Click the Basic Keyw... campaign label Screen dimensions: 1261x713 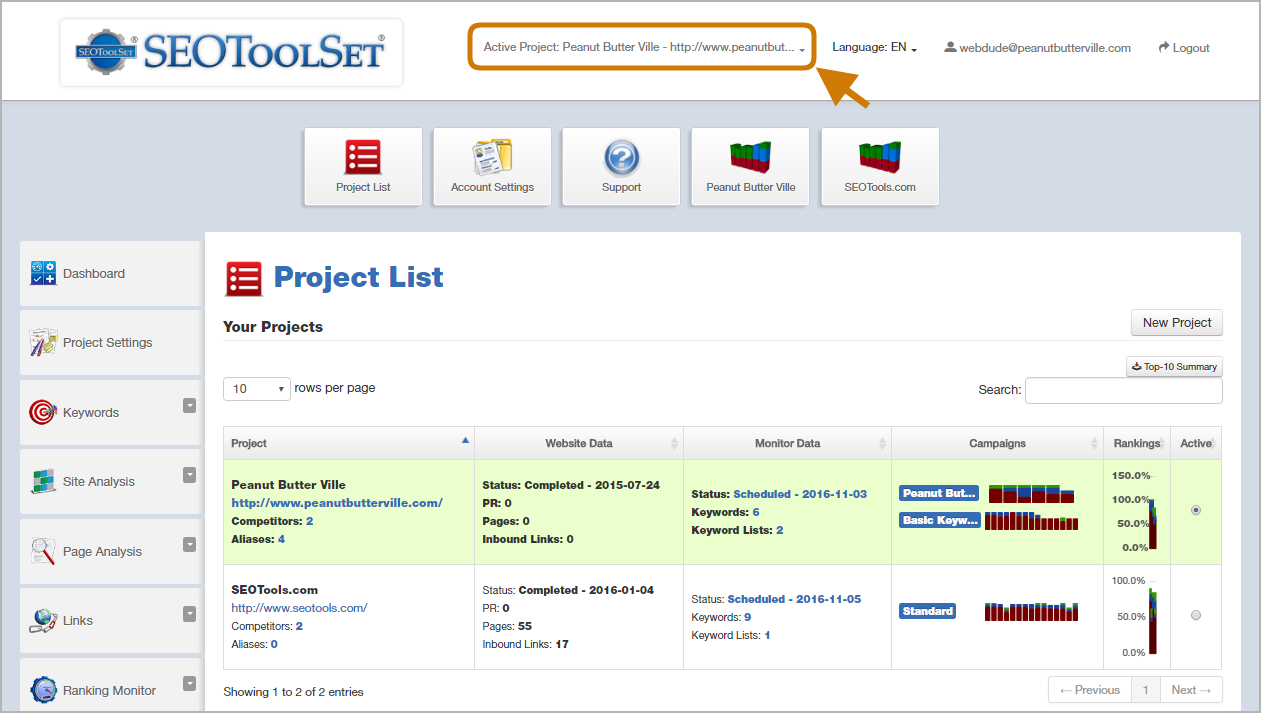coord(939,520)
